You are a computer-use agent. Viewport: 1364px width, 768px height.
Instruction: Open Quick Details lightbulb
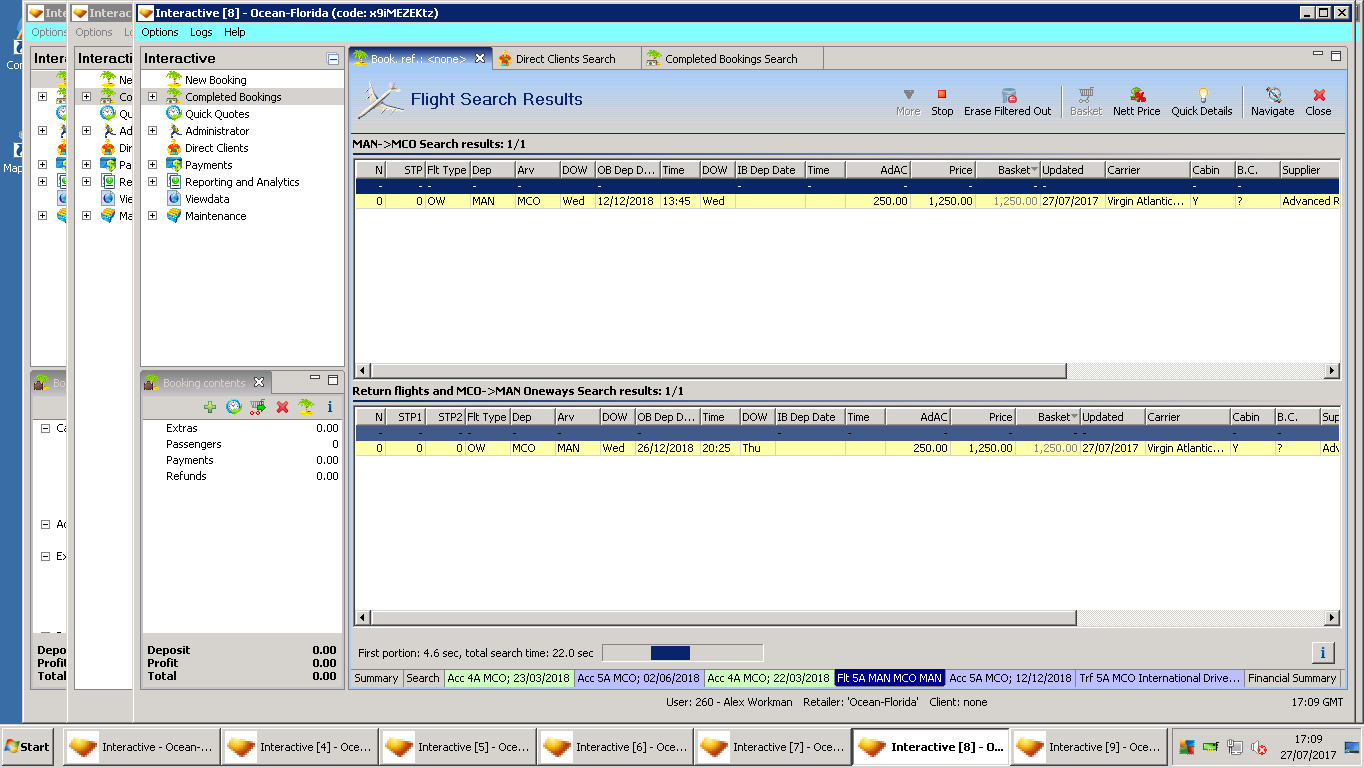1202,95
